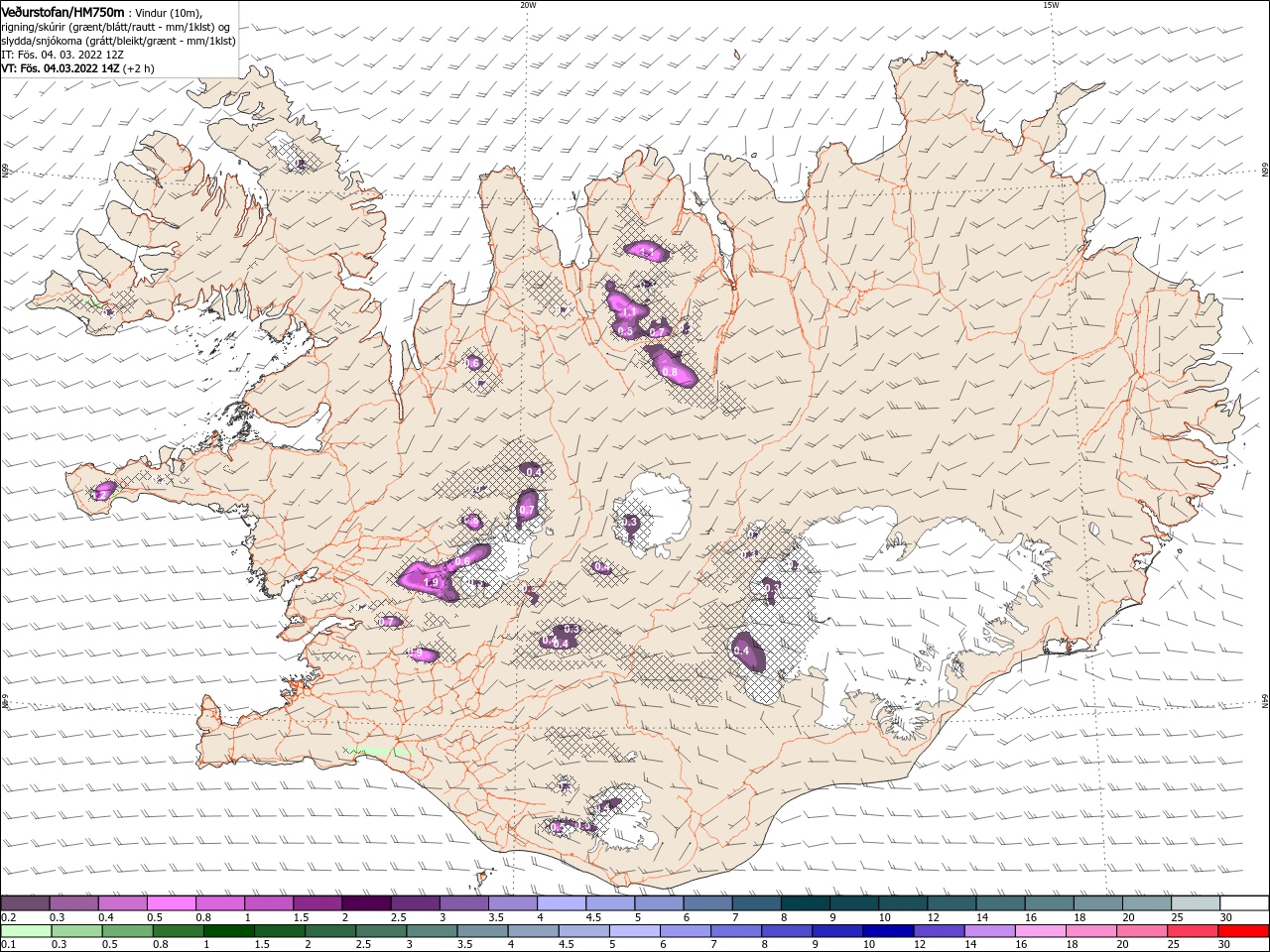
Task: Click the Veðurstofan/HM750m title text
Action: (63, 11)
